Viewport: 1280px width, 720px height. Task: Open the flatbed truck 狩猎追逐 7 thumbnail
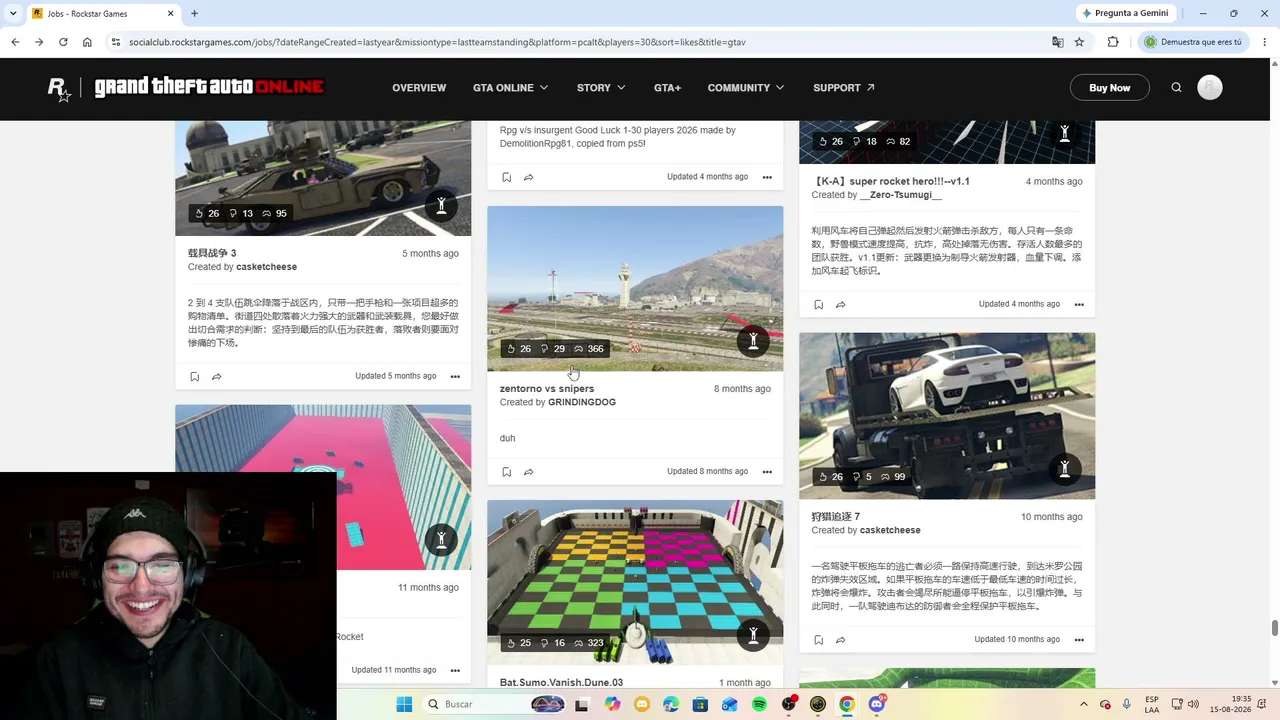point(947,416)
